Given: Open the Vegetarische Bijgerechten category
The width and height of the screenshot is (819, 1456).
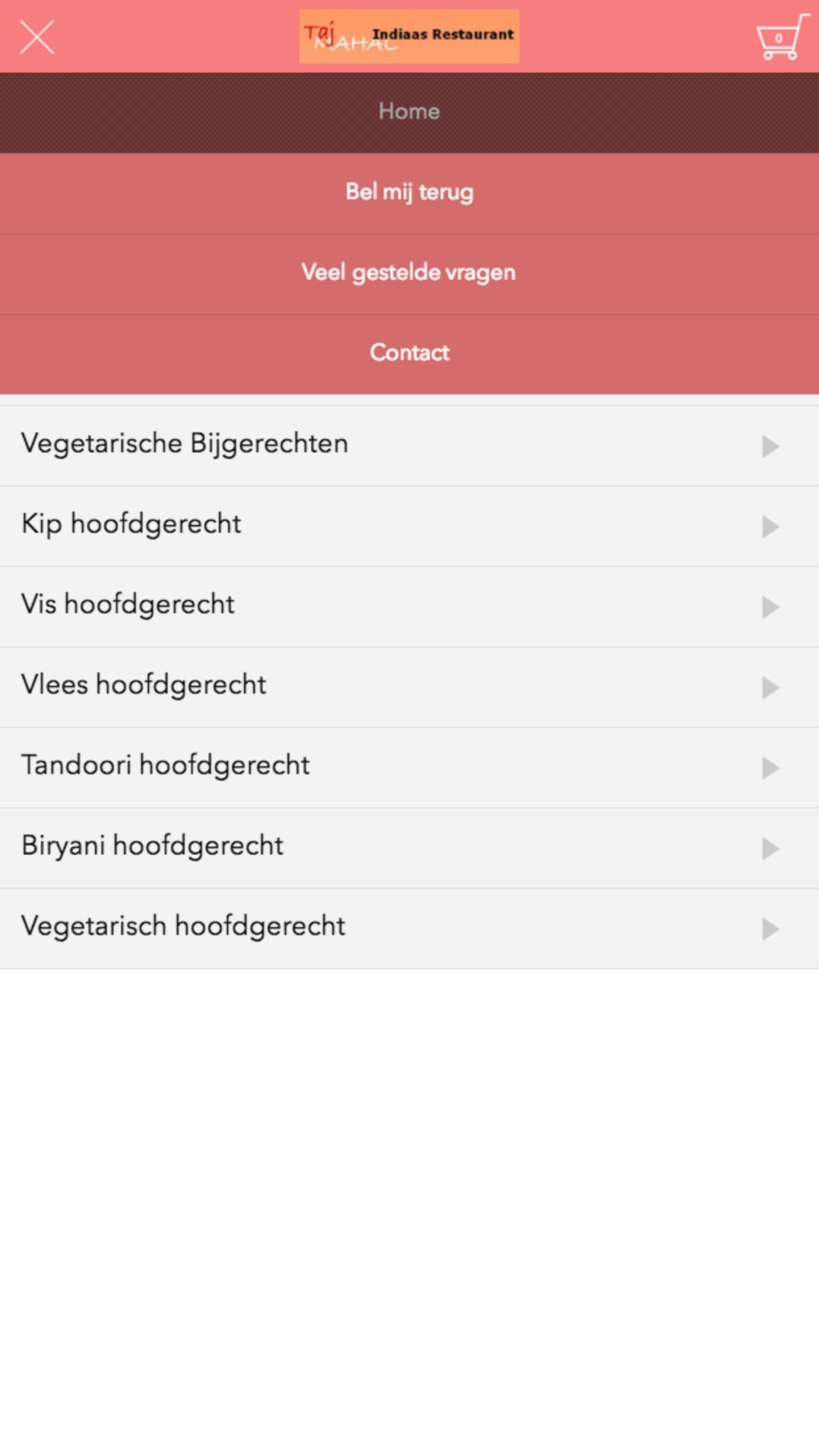Looking at the screenshot, I should click(x=185, y=444).
